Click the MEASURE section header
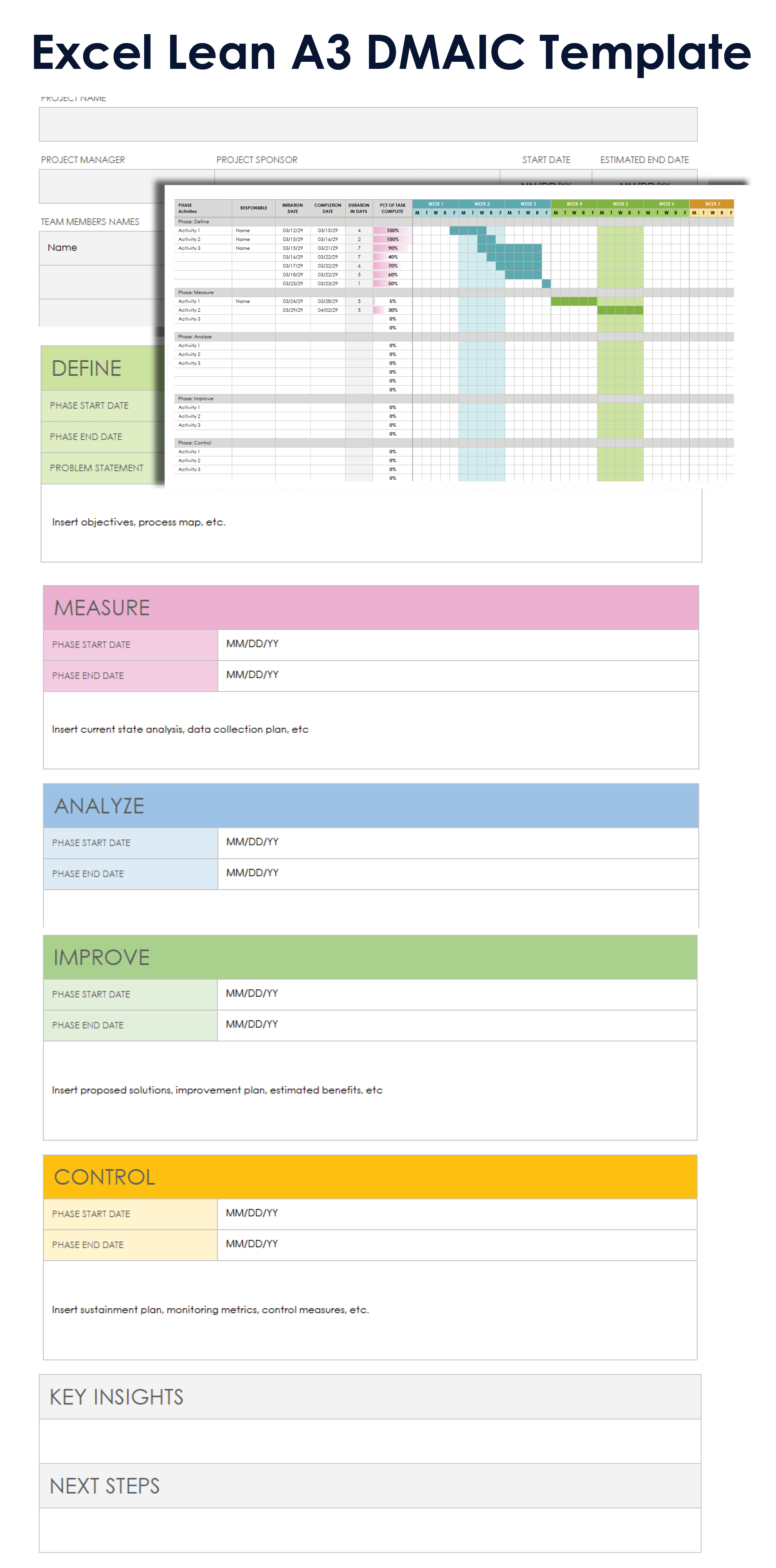The image size is (776, 1568). point(371,608)
